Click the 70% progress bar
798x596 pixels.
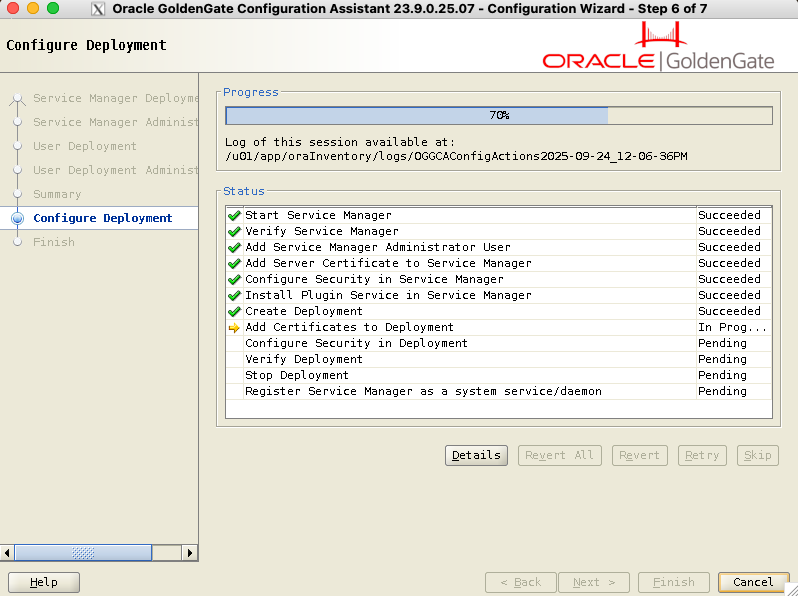(498, 115)
